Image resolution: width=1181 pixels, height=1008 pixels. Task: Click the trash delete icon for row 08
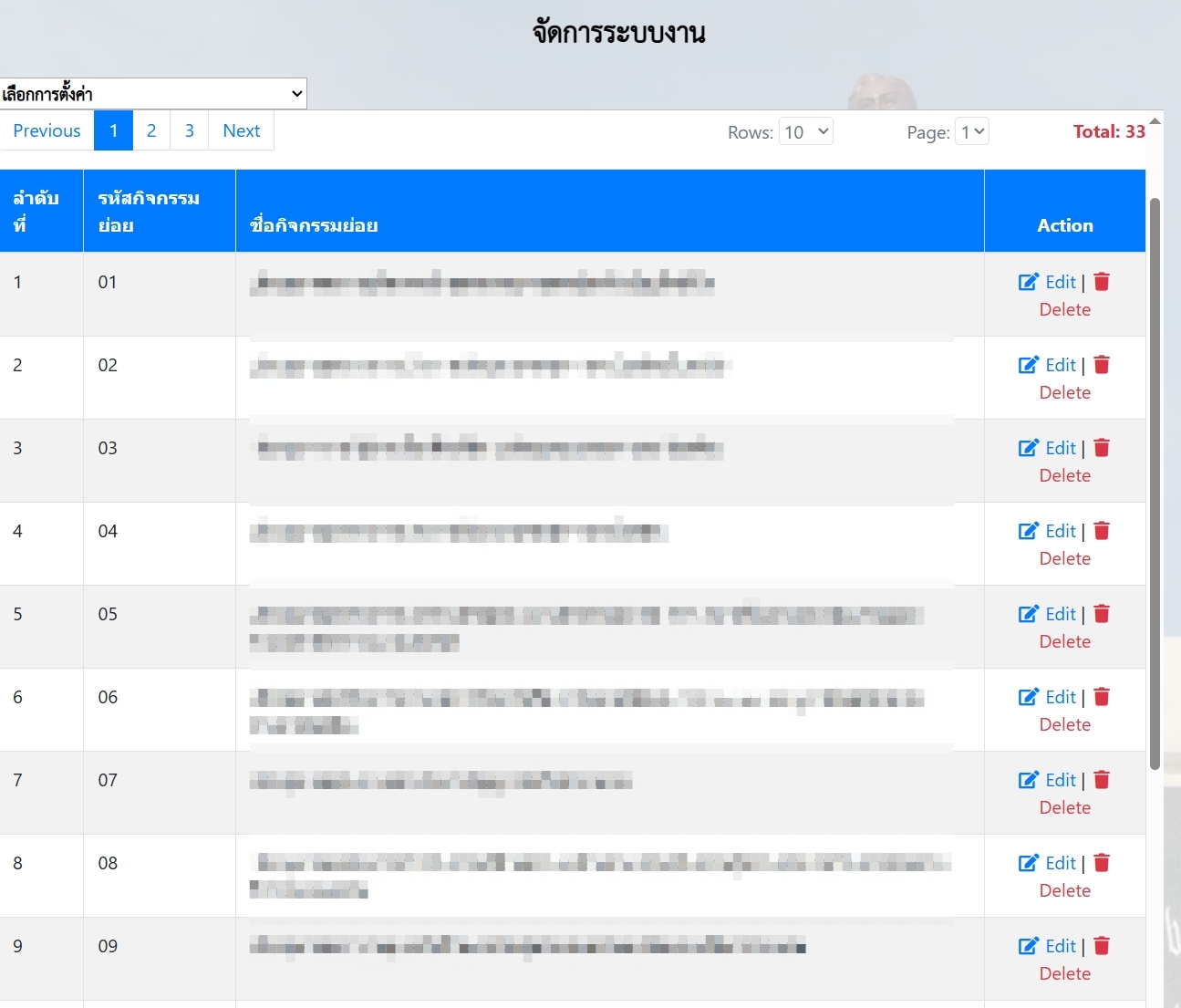pyautogui.click(x=1102, y=863)
